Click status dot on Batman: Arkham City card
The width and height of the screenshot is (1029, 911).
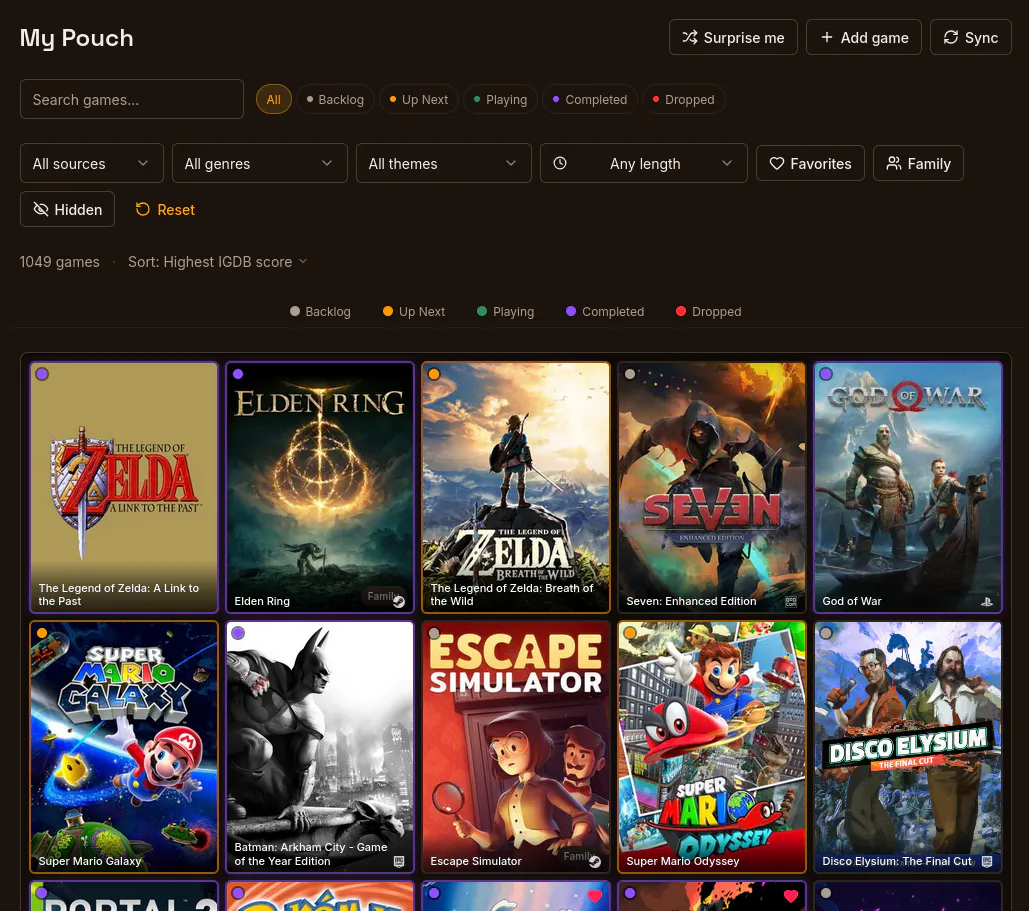(x=238, y=633)
